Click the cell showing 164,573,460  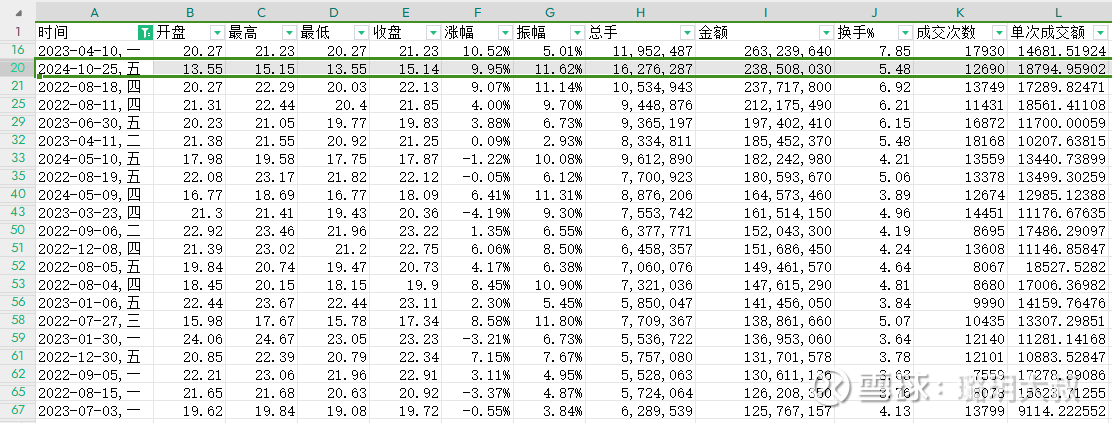click(x=765, y=194)
